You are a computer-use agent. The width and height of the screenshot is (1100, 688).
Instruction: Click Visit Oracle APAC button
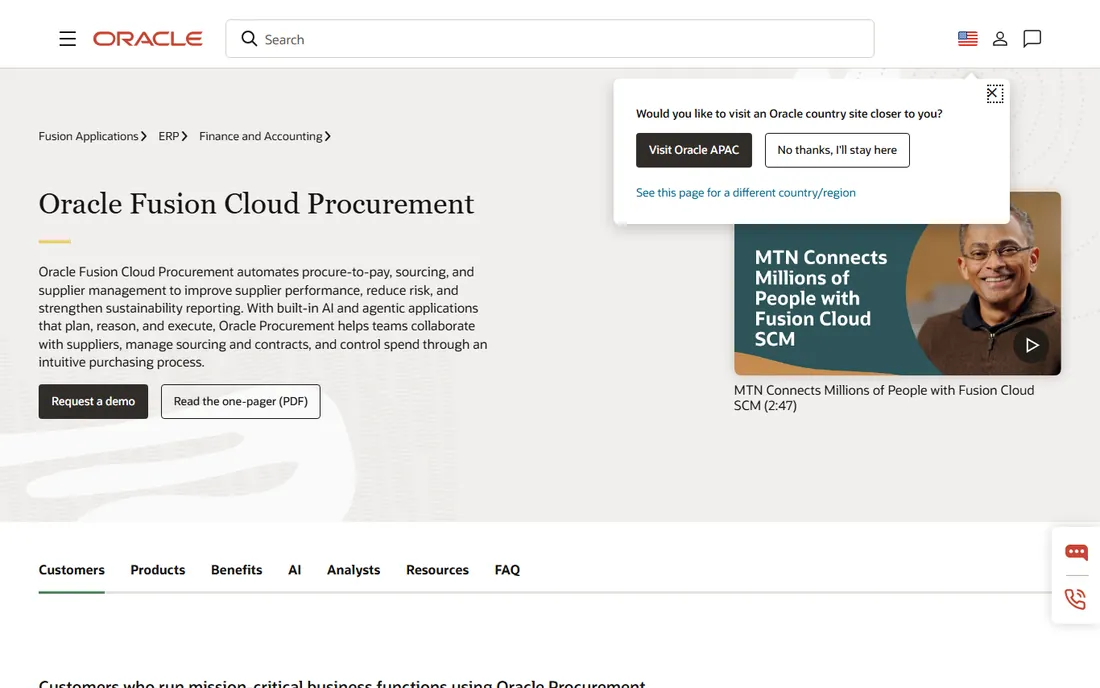pyautogui.click(x=694, y=150)
